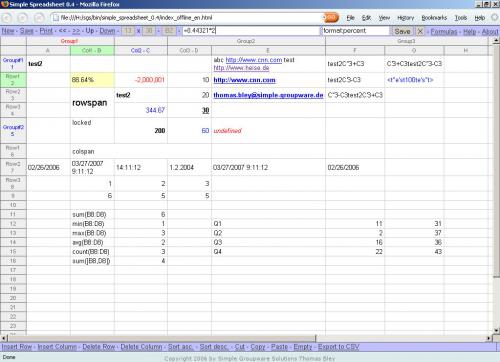Open the About link
The height and width of the screenshot is (362, 500).
coord(490,32)
